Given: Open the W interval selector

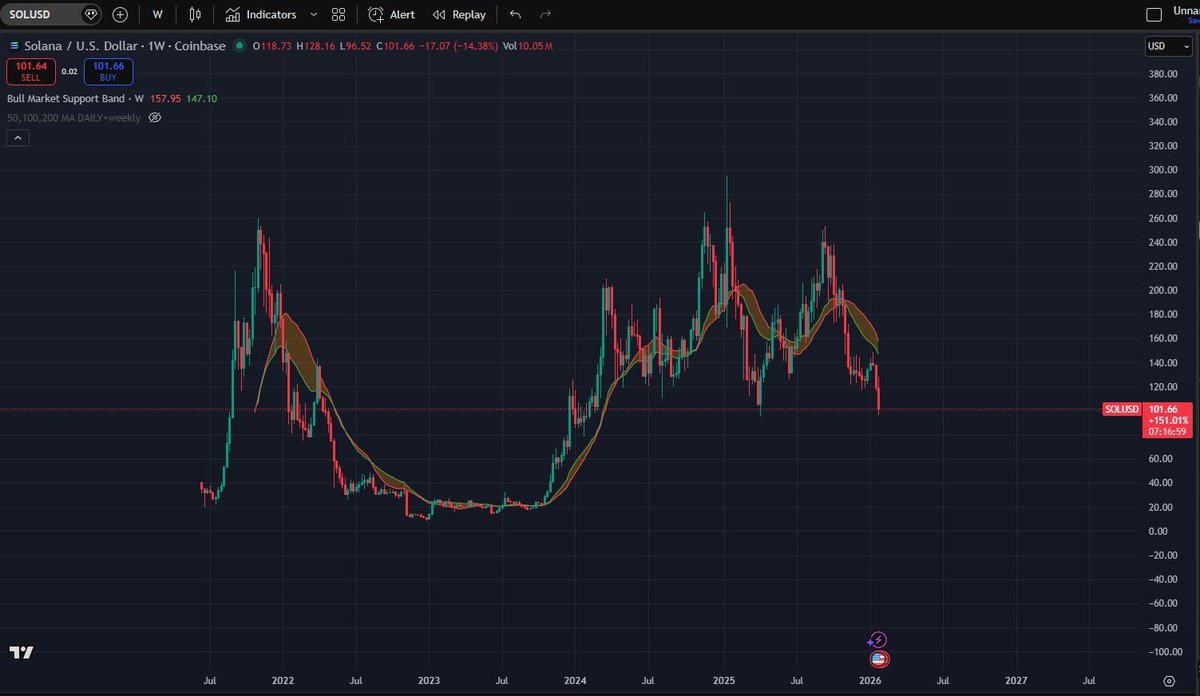Looking at the screenshot, I should tap(157, 15).
